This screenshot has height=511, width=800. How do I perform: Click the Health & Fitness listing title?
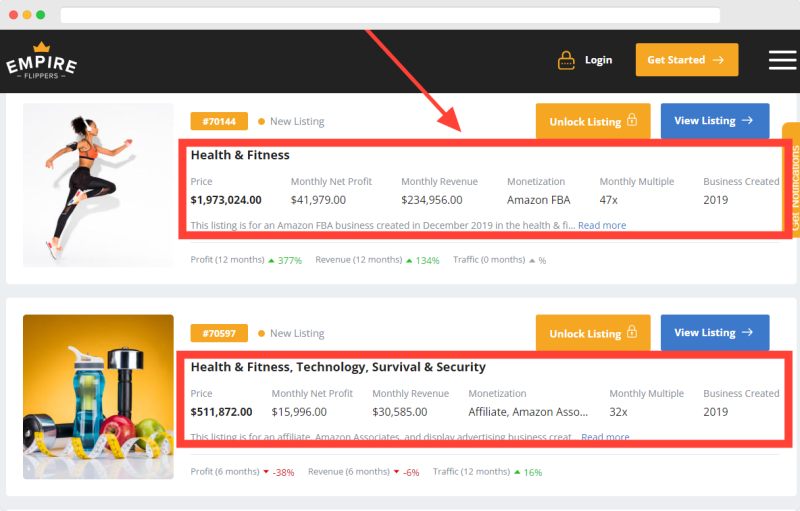click(240, 155)
